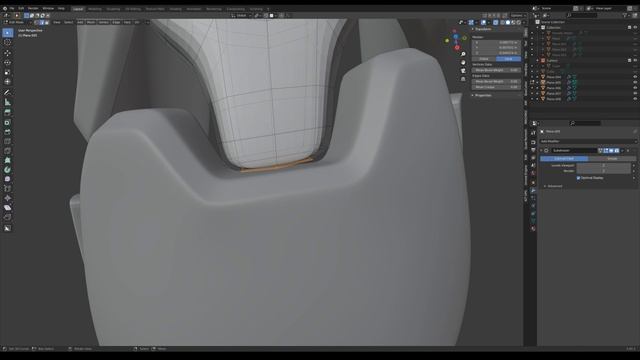This screenshot has width=640, height=360.
Task: Switch perspective/orthographic view icon
Action: point(463,79)
